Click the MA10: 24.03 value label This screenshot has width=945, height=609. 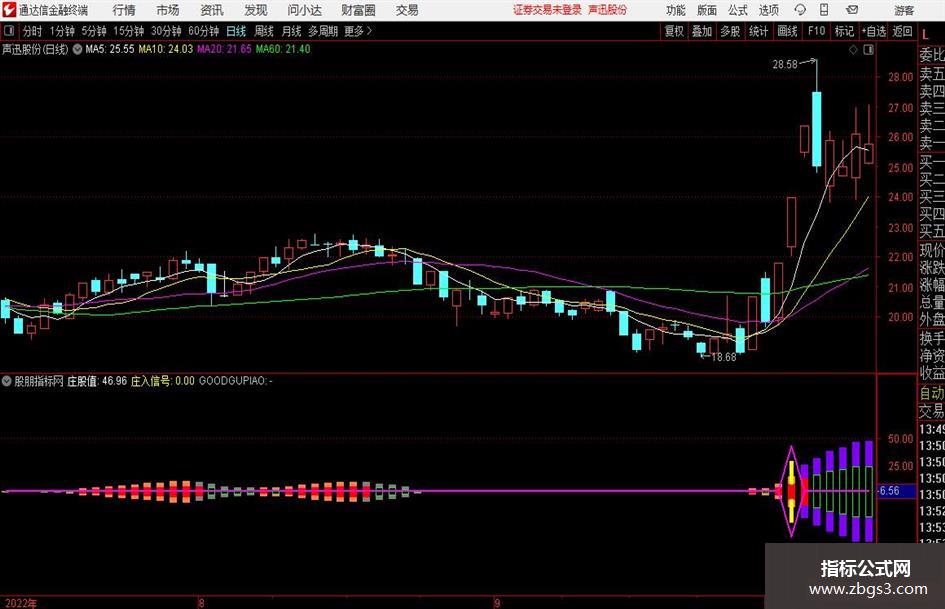(166, 49)
